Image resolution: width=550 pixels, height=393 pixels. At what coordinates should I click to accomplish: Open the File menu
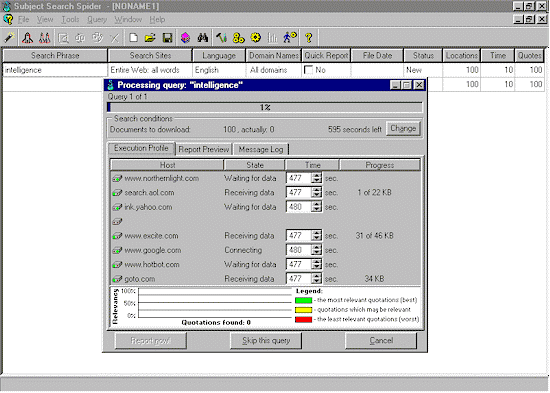(24, 20)
